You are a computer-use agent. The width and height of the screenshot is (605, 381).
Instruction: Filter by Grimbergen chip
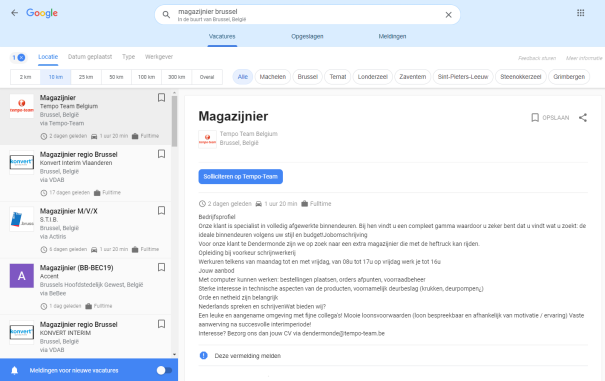[569, 77]
